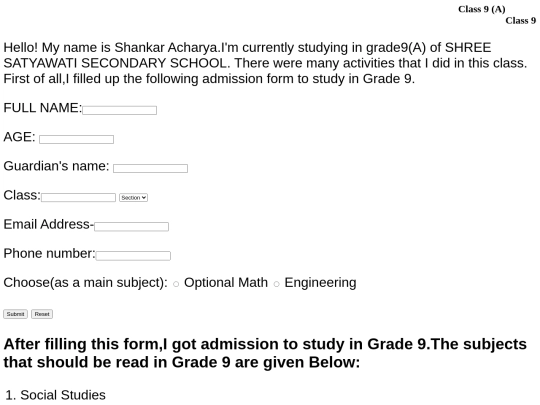Viewport: 540px width, 405px height.
Task: Click the Email Address field
Action: coord(132,227)
